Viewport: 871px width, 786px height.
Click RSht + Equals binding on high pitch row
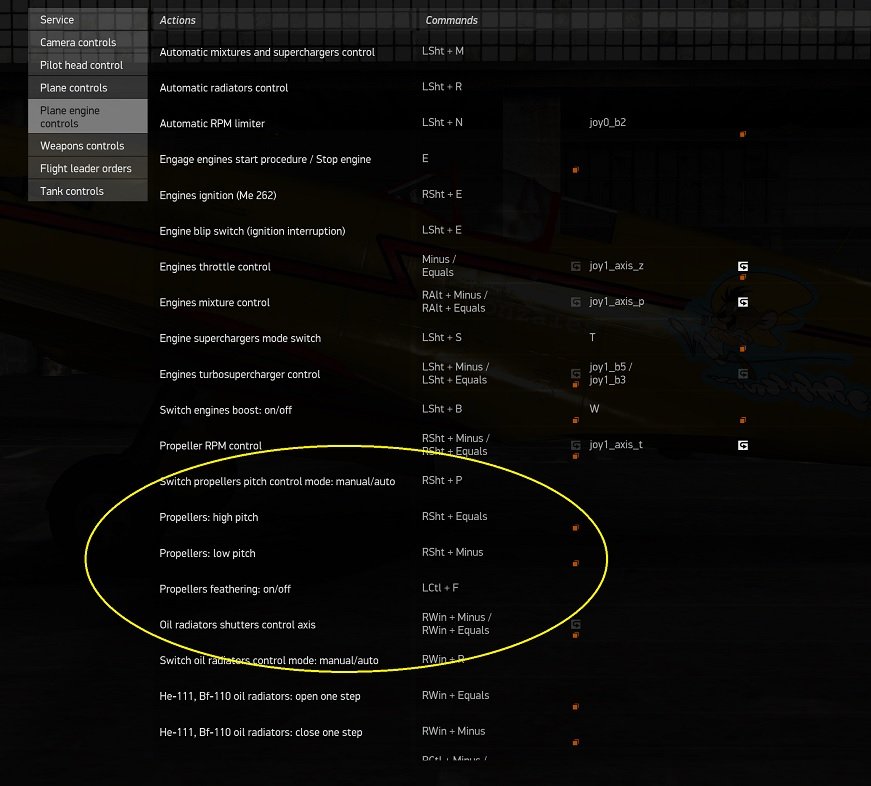pos(454,516)
